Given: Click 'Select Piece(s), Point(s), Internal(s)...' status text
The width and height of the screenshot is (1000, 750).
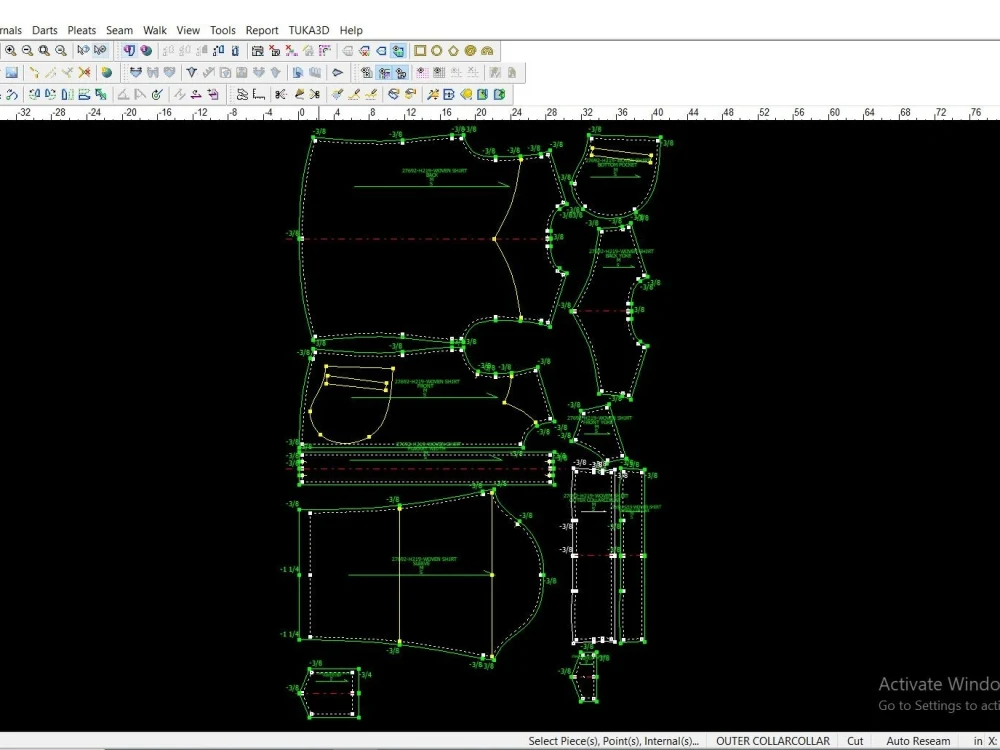Looking at the screenshot, I should (x=613, y=741).
